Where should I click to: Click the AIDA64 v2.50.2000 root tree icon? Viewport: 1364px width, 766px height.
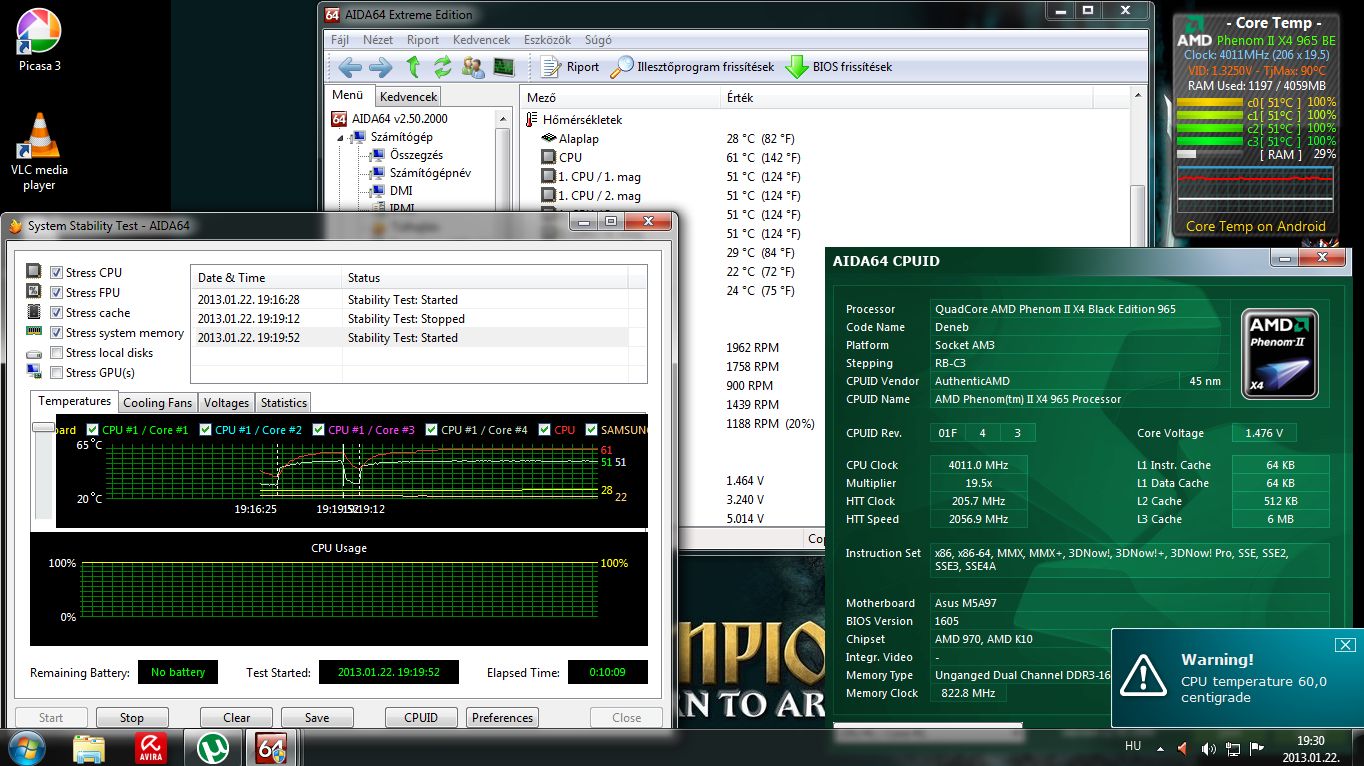click(339, 118)
